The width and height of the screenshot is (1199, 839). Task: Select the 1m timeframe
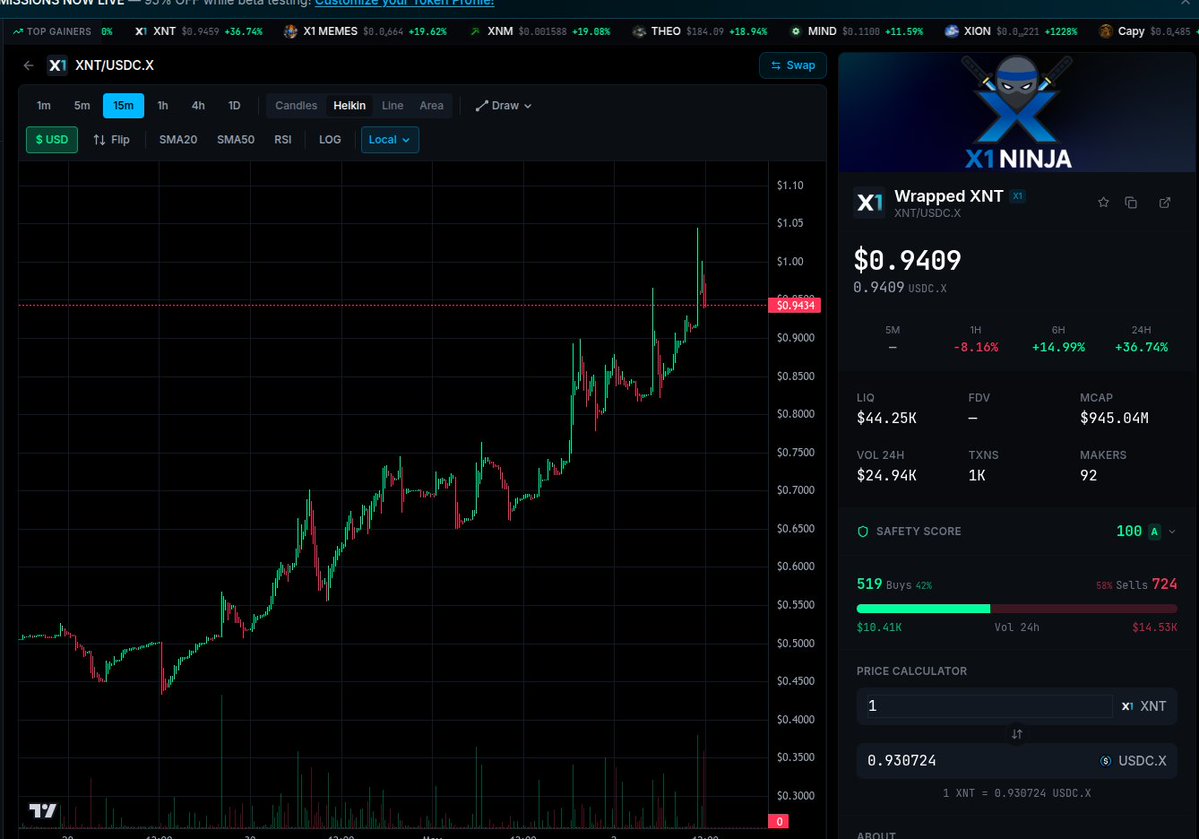coord(44,106)
